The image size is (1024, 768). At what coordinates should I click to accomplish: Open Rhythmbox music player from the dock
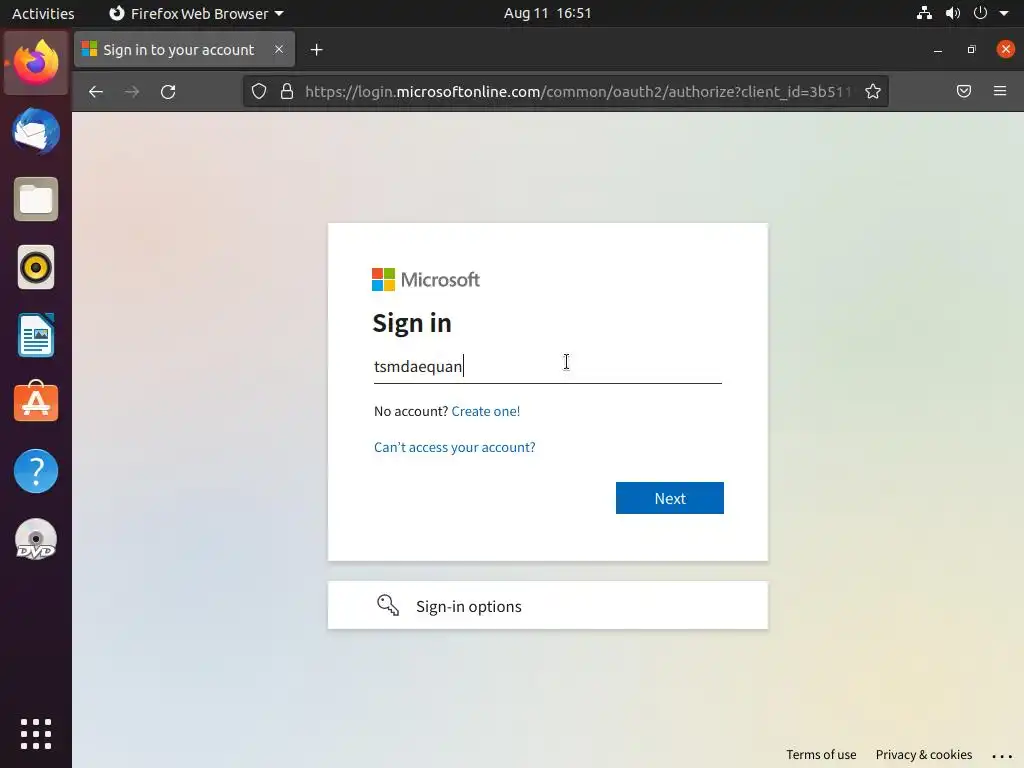pos(36,267)
